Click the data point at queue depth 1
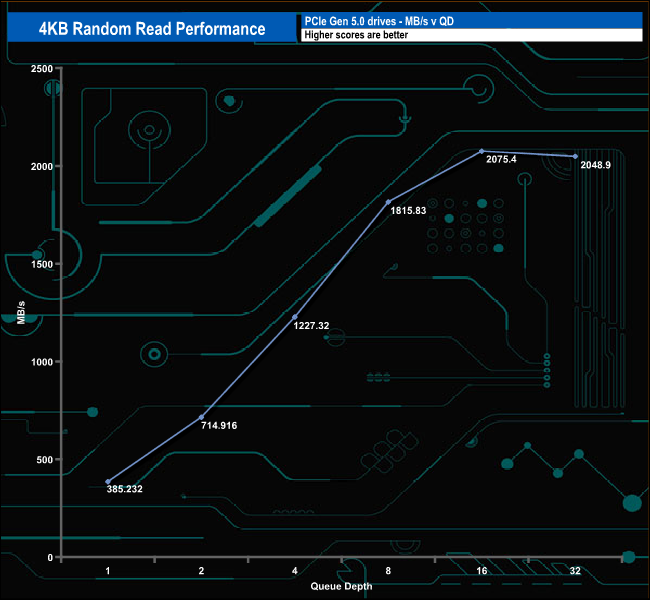 108,482
